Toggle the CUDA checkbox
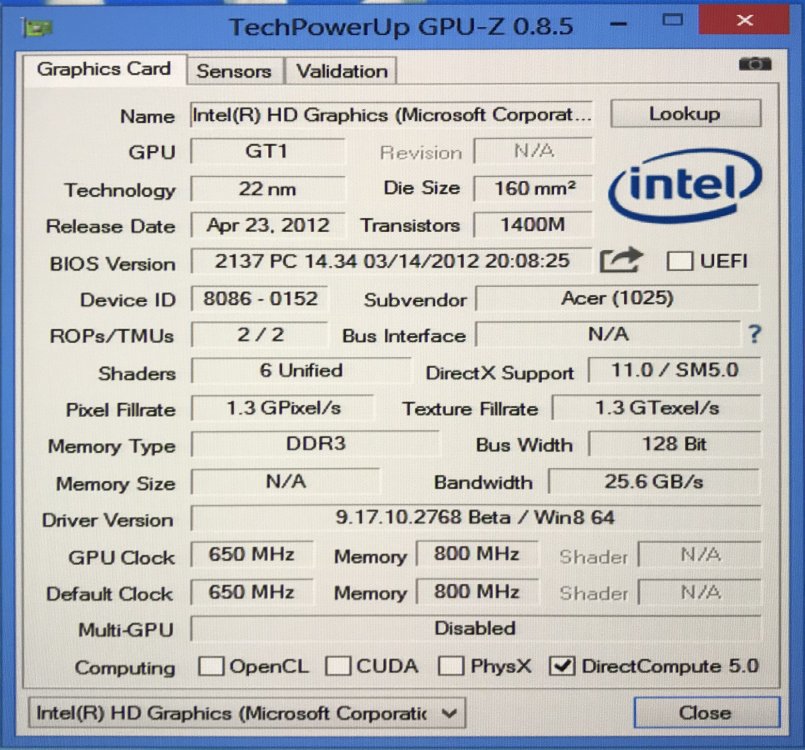Image resolution: width=805 pixels, height=750 pixels. tap(338, 666)
